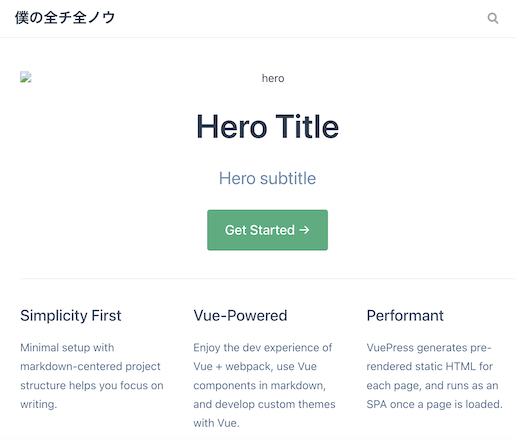Click the 'SPA once a page is loaded' line
Viewport: 515px width, 440px height.
pos(434,404)
